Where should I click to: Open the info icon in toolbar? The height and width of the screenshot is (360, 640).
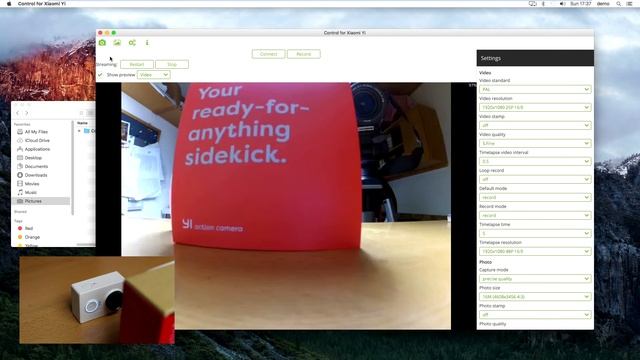147,42
